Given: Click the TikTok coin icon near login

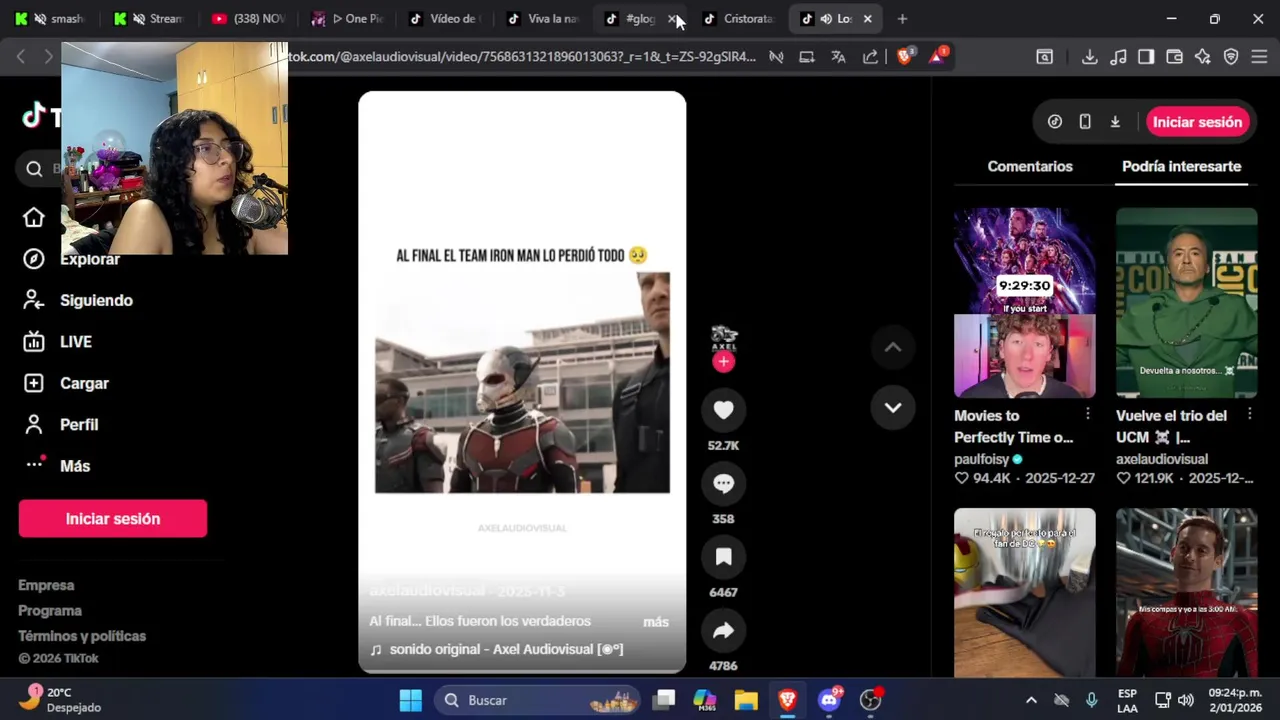Looking at the screenshot, I should point(1054,122).
